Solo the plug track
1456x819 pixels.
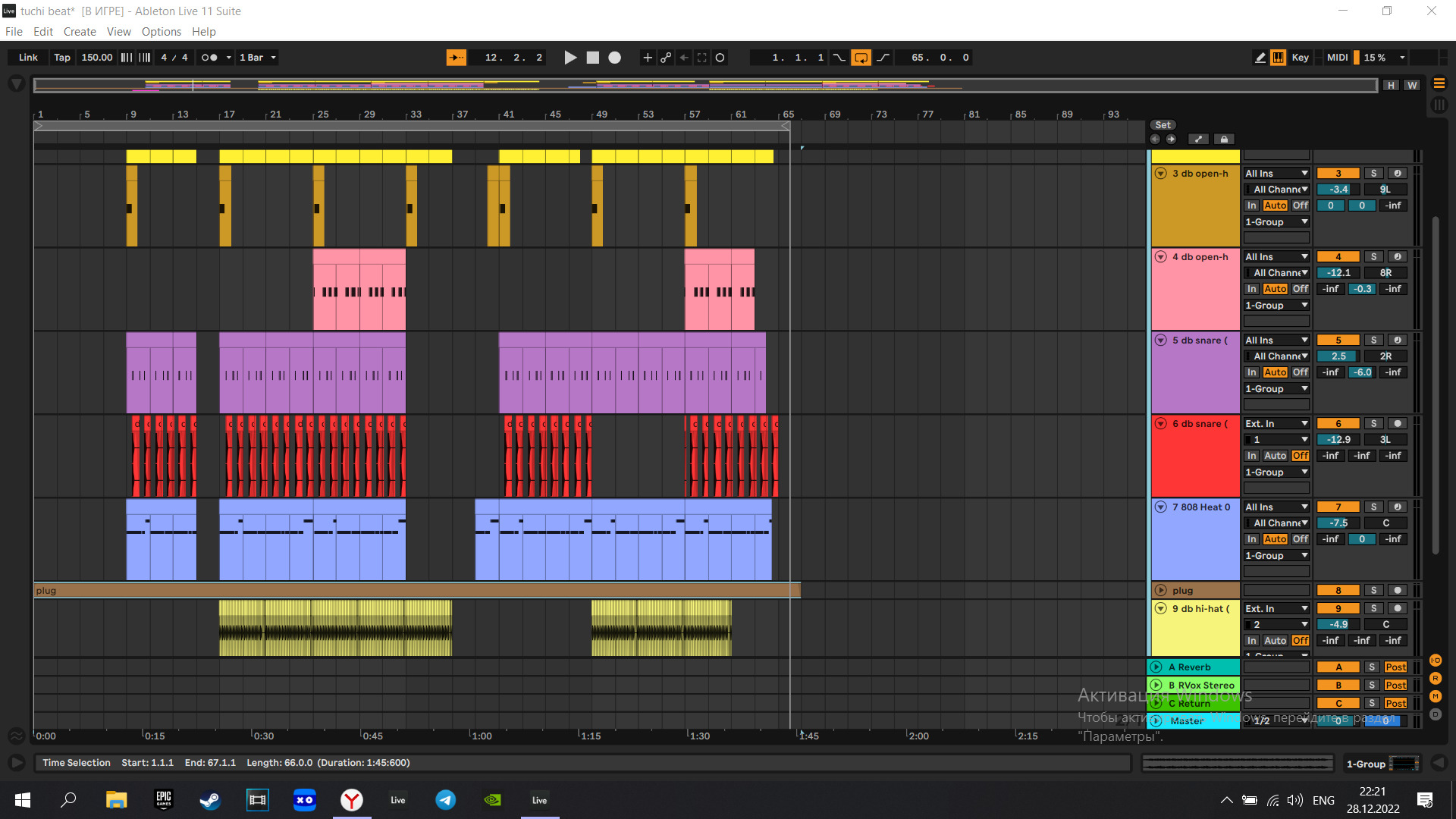(x=1373, y=591)
